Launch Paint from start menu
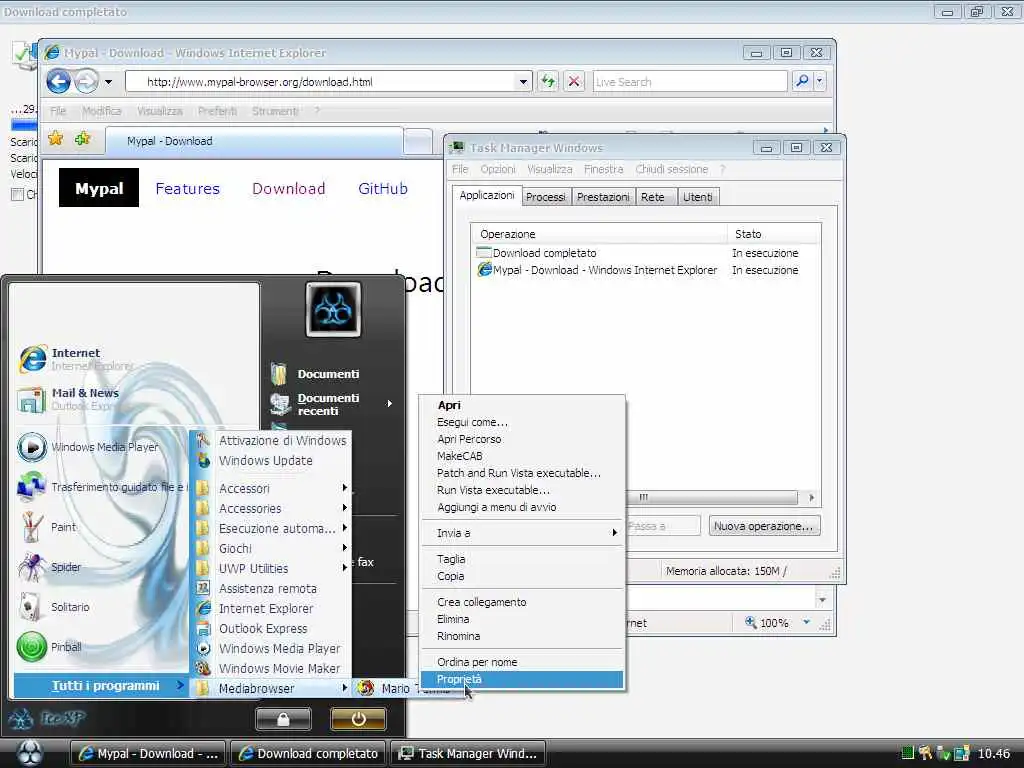This screenshot has width=1024, height=768. 47,527
